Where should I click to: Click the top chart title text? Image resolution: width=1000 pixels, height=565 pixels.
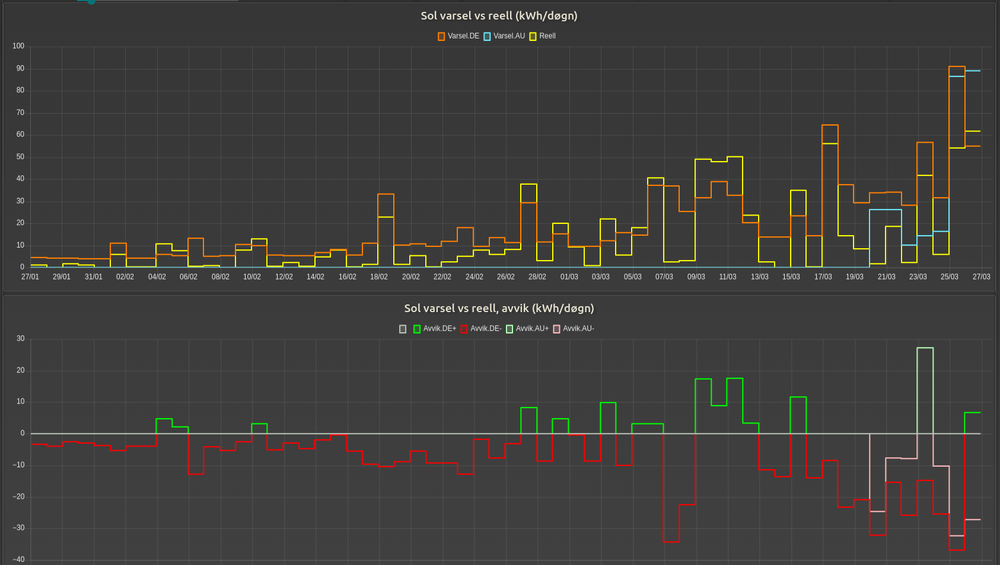tap(499, 16)
